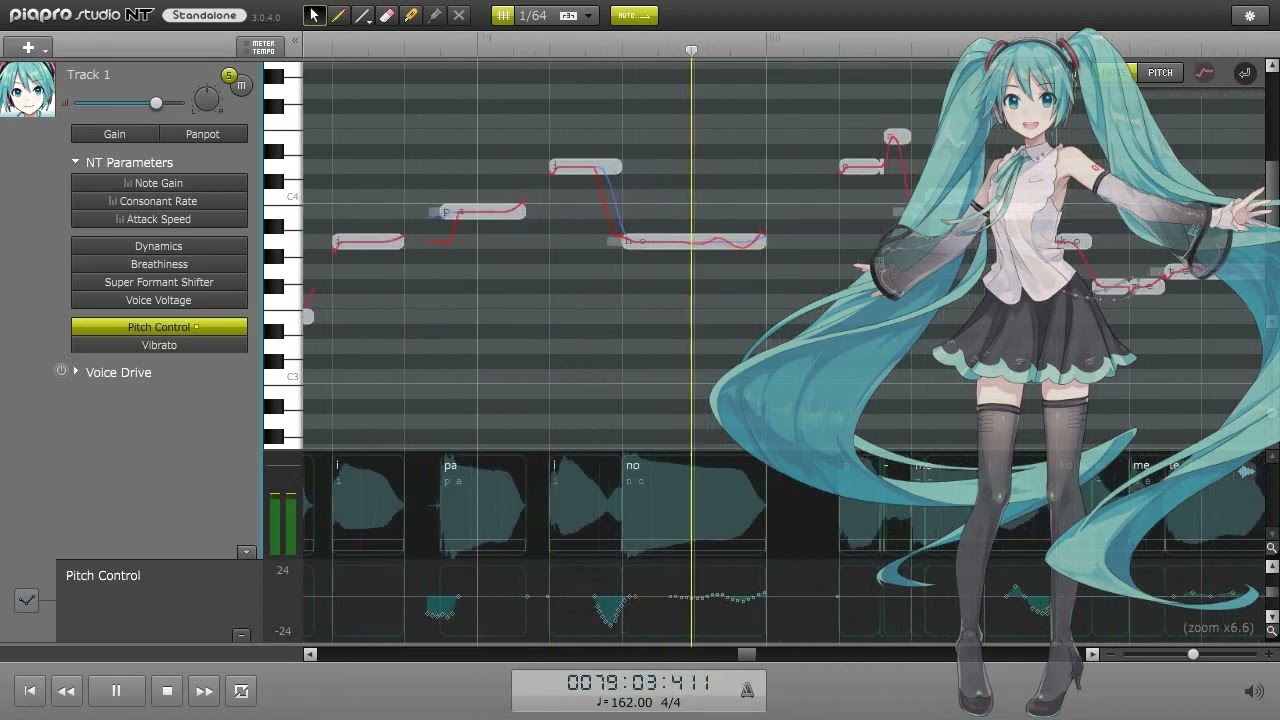Click the Miku track avatar thumbnail
The height and width of the screenshot is (720, 1280).
pyautogui.click(x=28, y=90)
